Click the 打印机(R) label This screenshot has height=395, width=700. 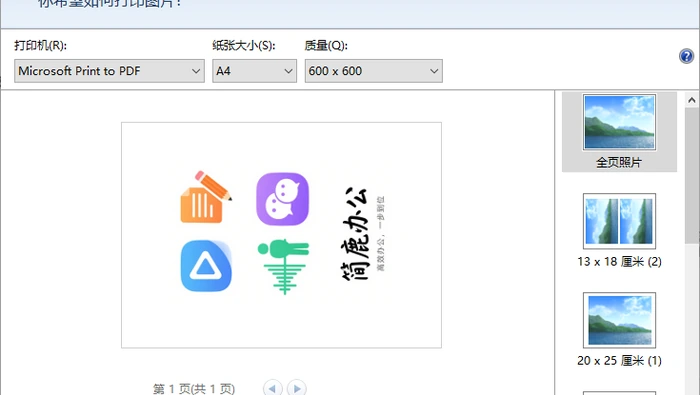40,45
